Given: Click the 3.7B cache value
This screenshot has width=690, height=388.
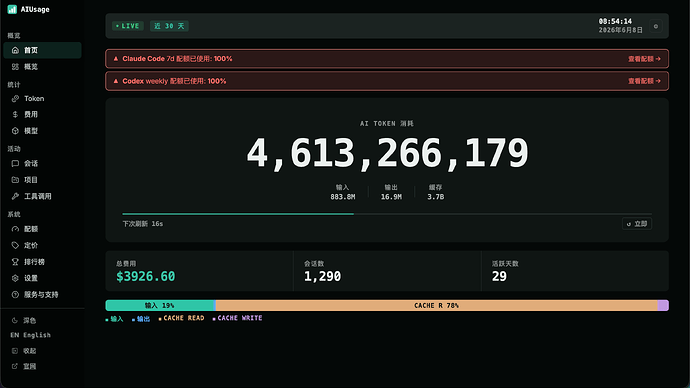Looking at the screenshot, I should click(436, 197).
